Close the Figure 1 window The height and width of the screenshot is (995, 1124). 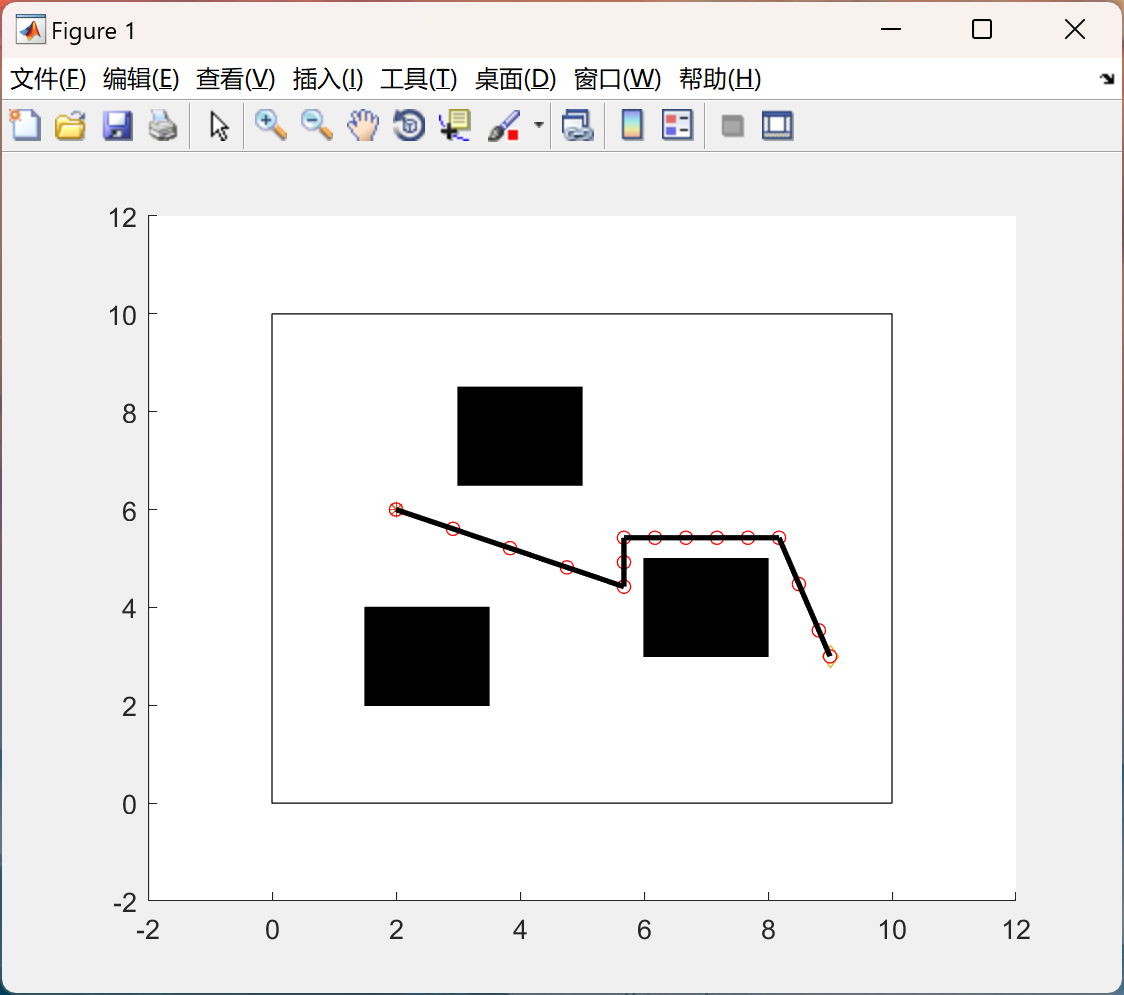(1075, 29)
